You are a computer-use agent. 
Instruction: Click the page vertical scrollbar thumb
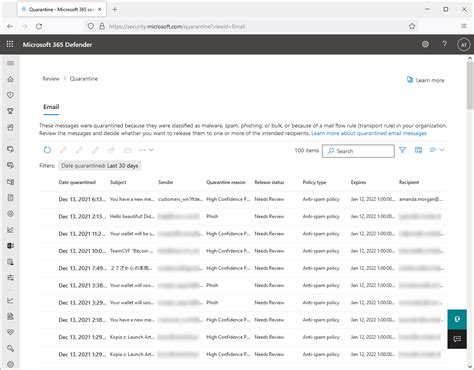(x=470, y=86)
